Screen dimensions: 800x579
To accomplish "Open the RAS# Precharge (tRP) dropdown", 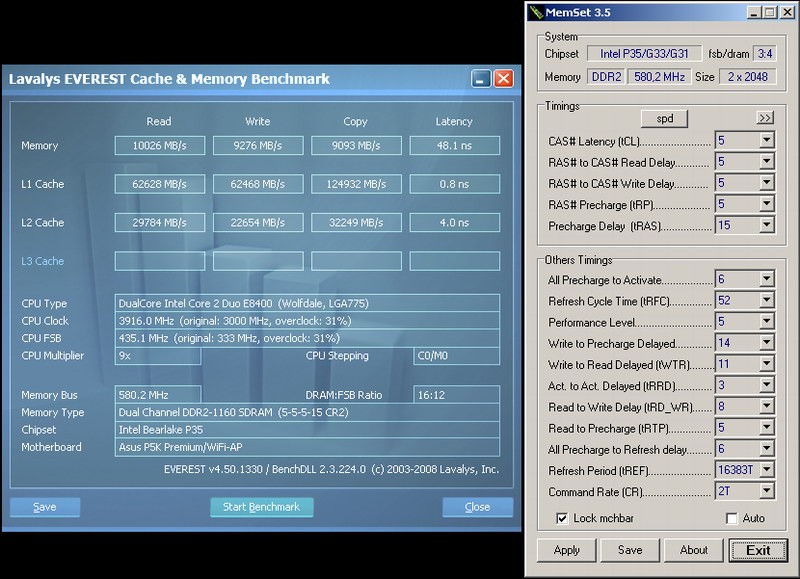I will coord(766,204).
